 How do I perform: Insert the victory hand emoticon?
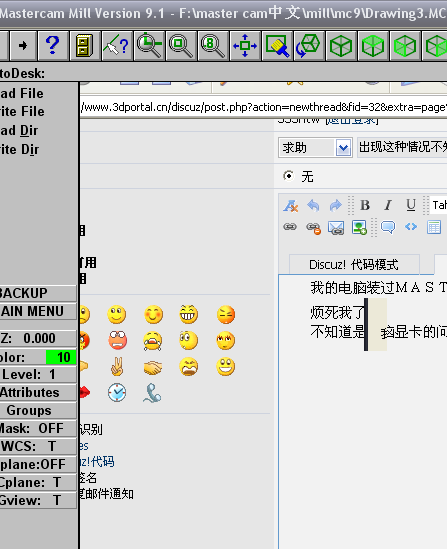117,367
